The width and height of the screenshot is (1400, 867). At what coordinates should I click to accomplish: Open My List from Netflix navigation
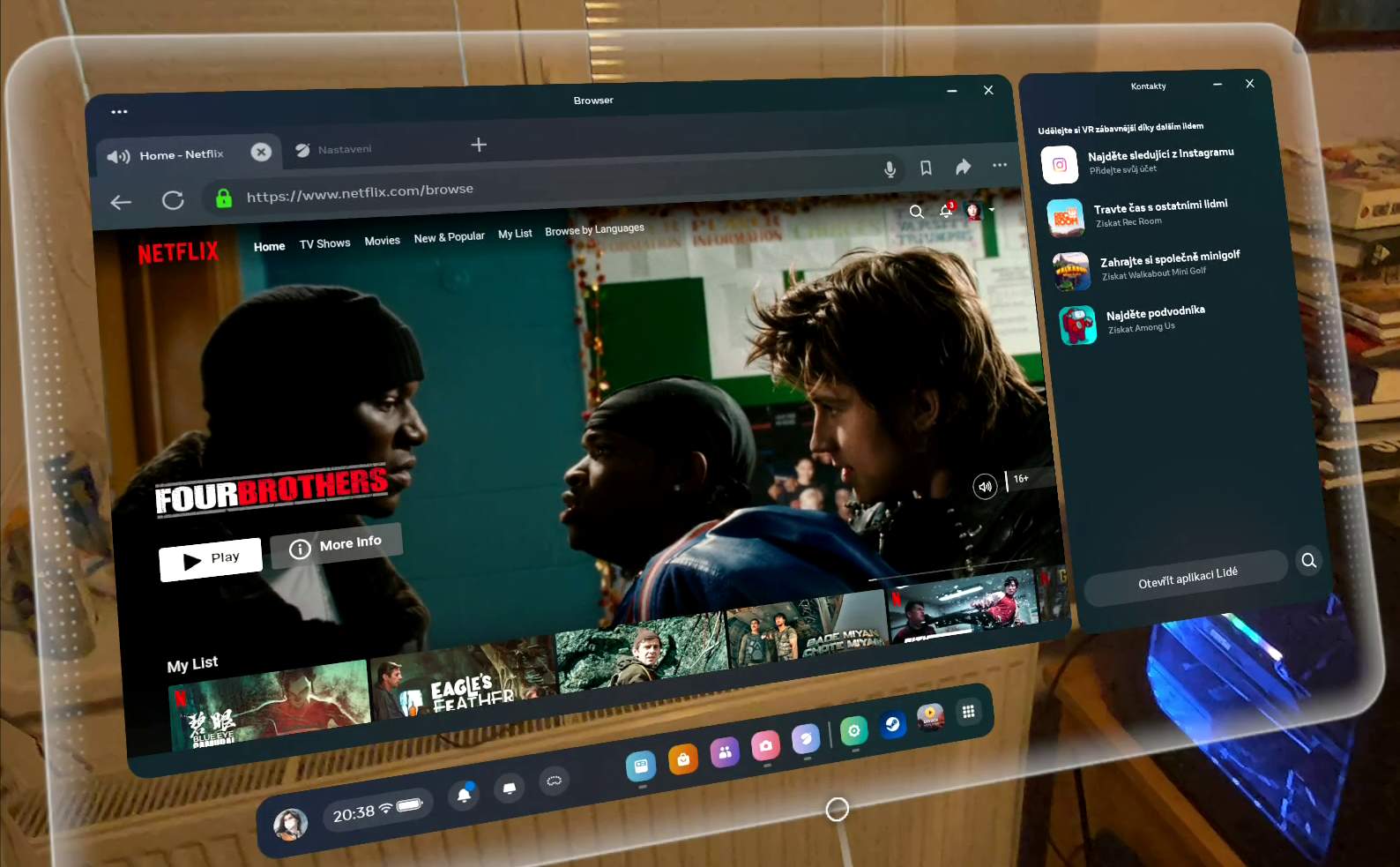pos(515,234)
